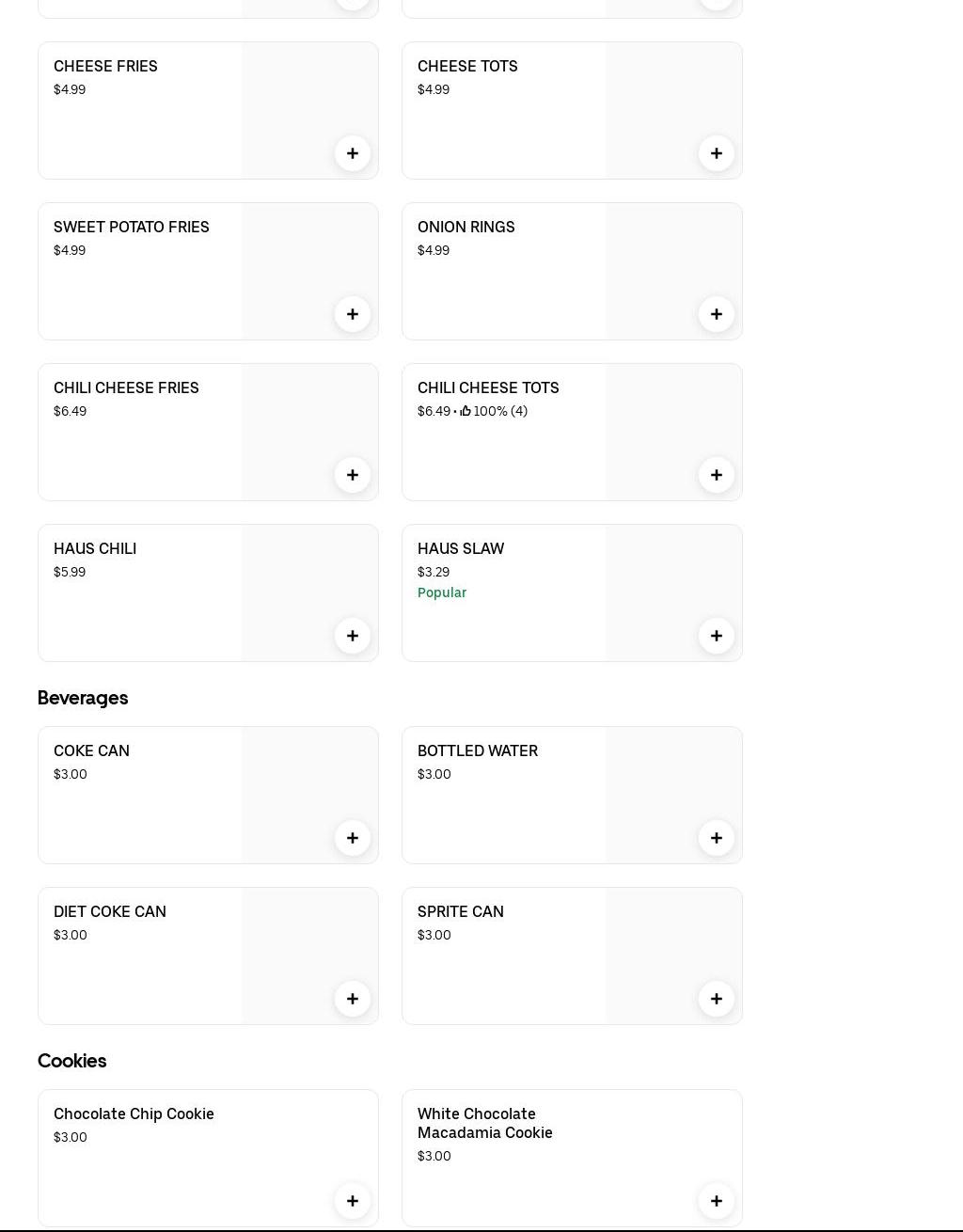
Task: Add Chocolate Chip Cookie to cart
Action: coord(353,1201)
